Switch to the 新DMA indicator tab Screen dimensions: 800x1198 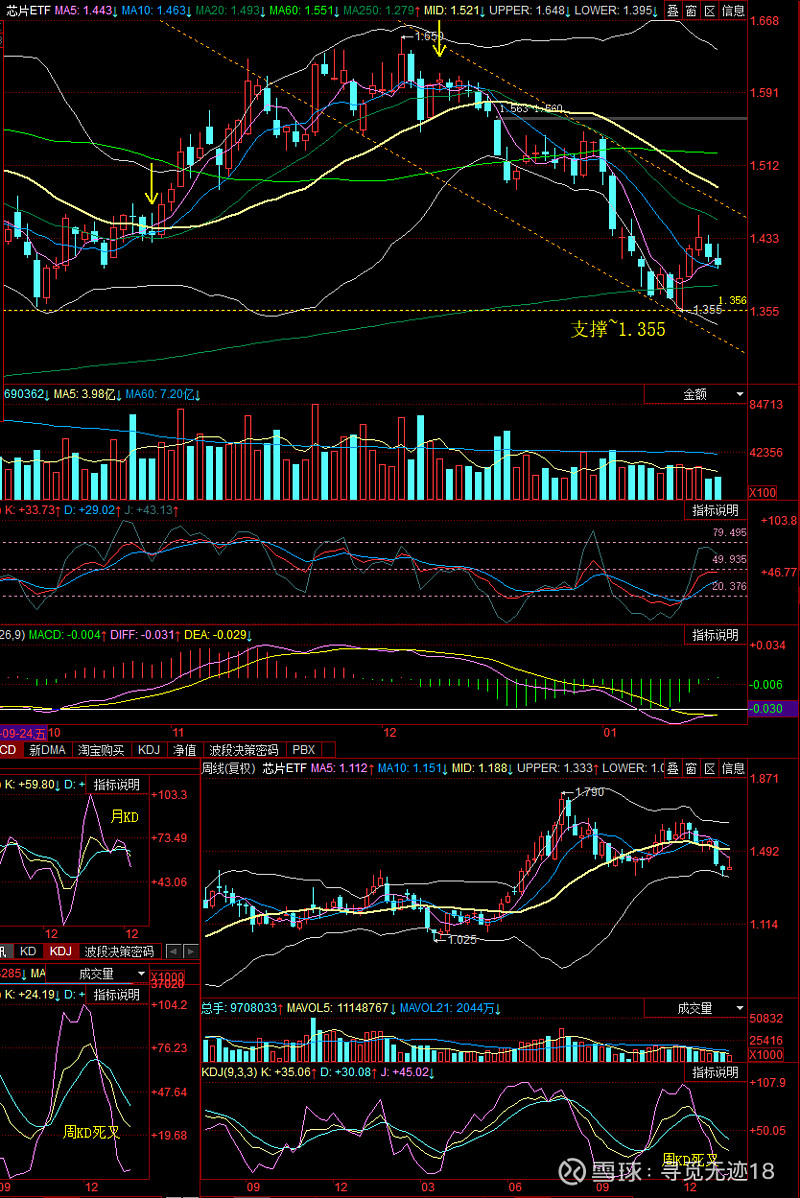(x=46, y=748)
